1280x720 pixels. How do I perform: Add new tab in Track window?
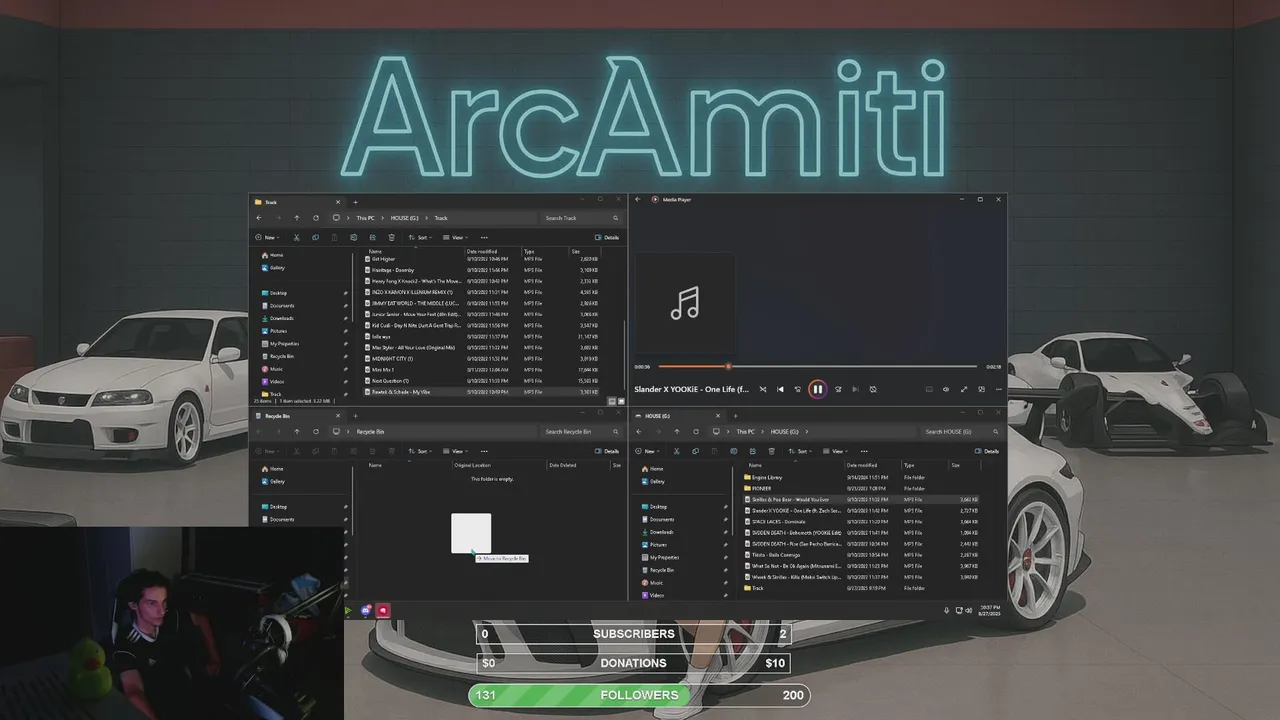pos(355,202)
